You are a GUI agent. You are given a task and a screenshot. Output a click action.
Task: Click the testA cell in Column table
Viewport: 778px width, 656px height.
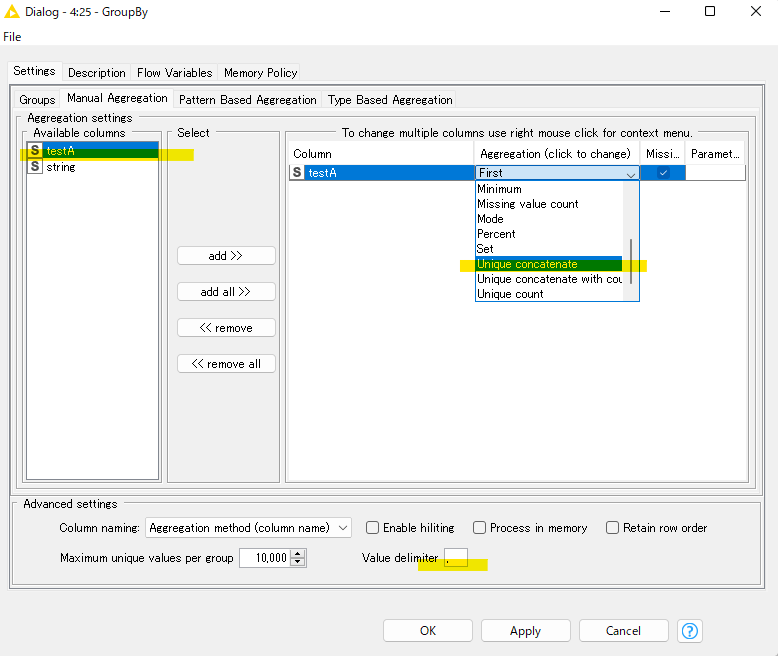[382, 173]
